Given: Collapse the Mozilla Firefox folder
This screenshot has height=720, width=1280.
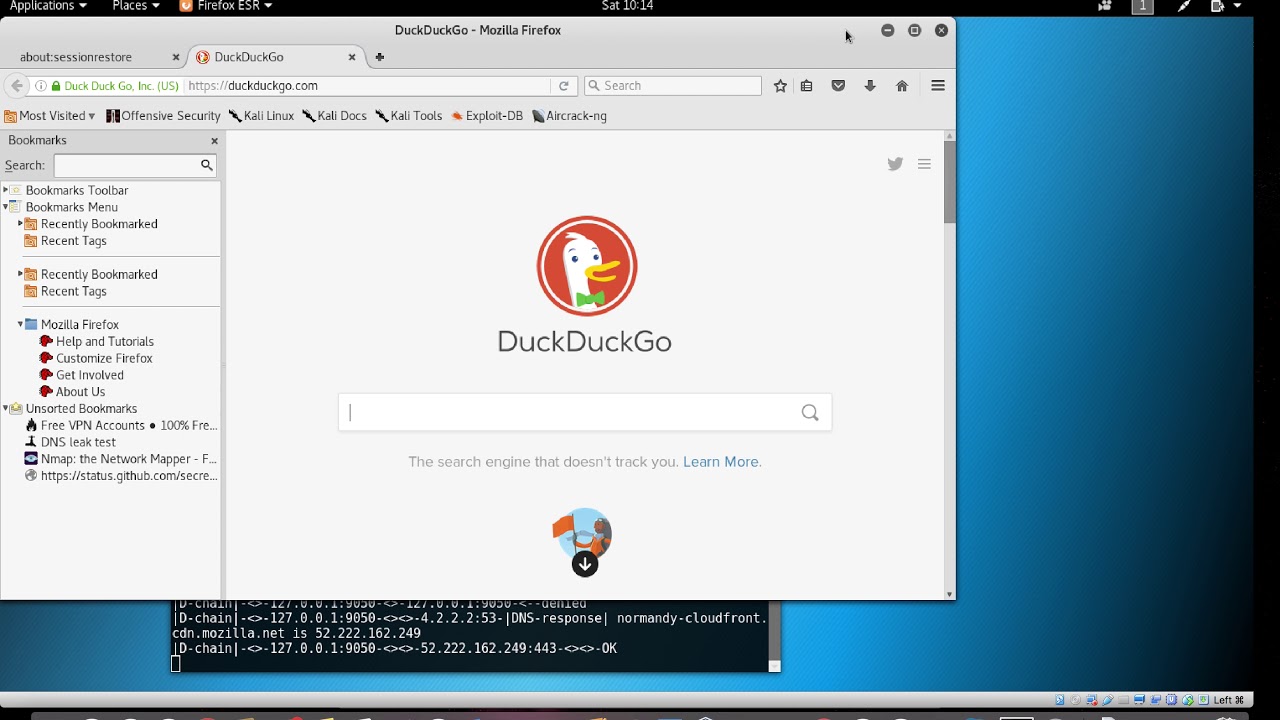Looking at the screenshot, I should pos(20,325).
